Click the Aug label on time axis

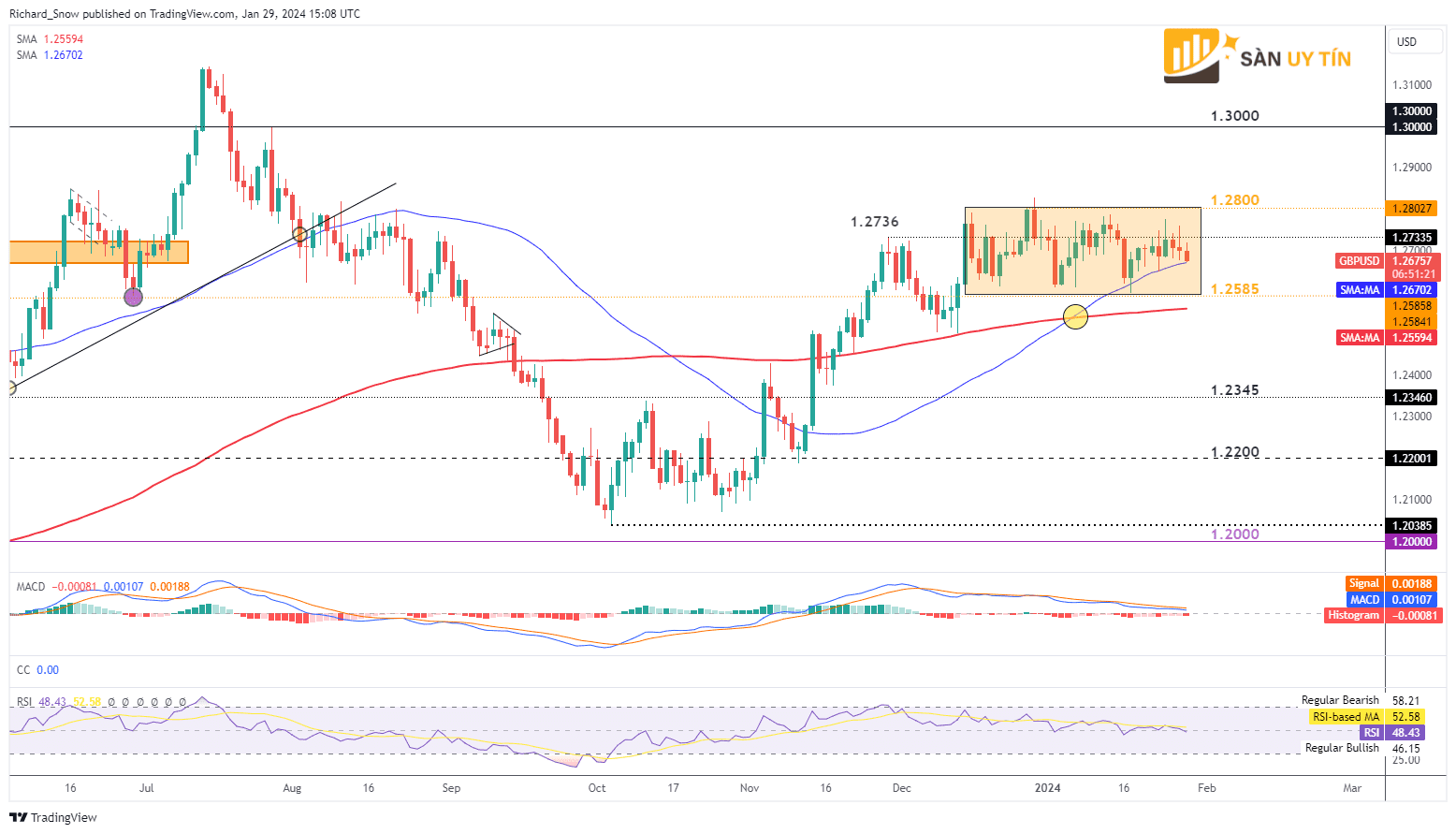pyautogui.click(x=292, y=788)
